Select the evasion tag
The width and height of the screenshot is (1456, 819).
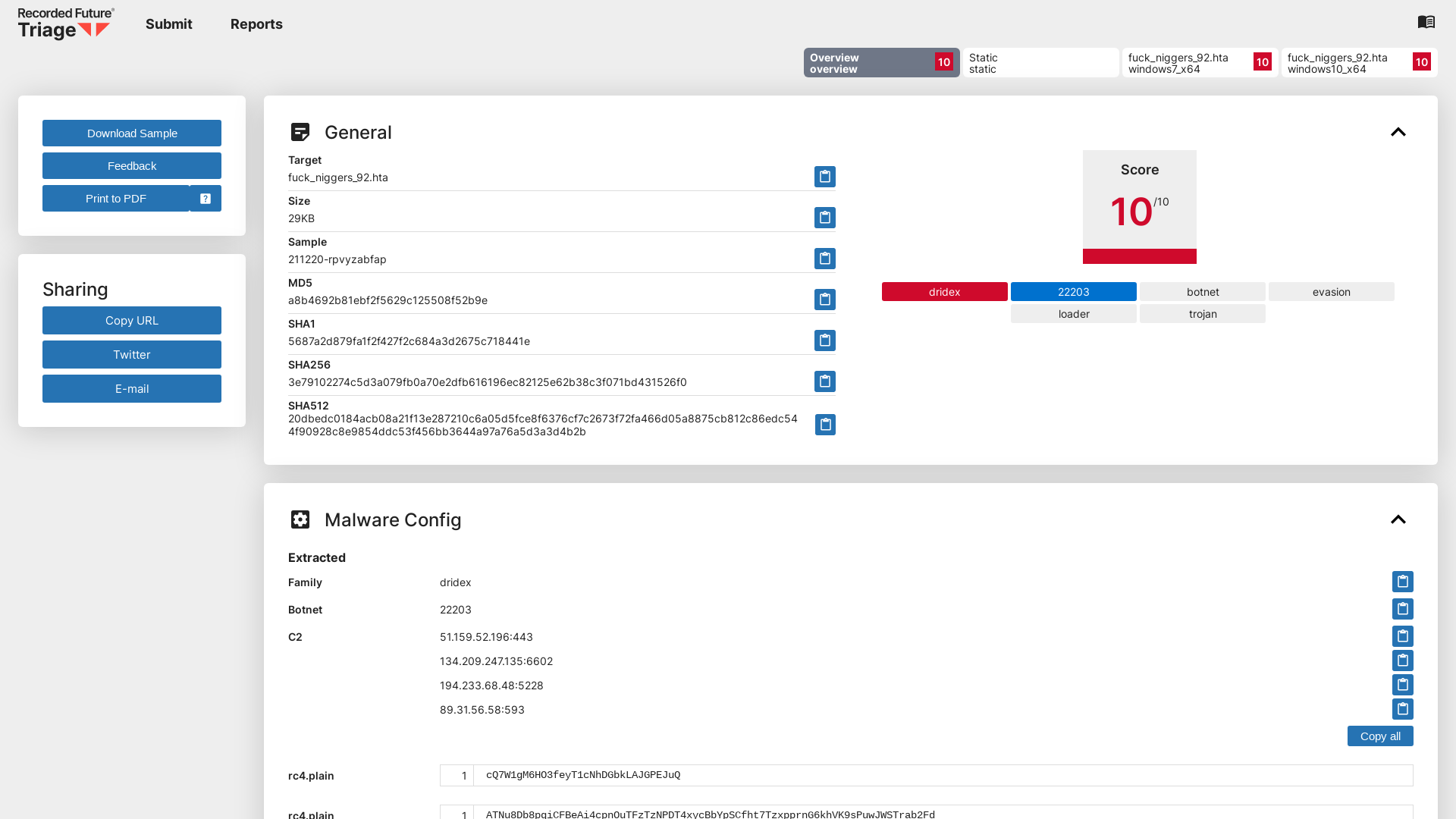tap(1332, 292)
